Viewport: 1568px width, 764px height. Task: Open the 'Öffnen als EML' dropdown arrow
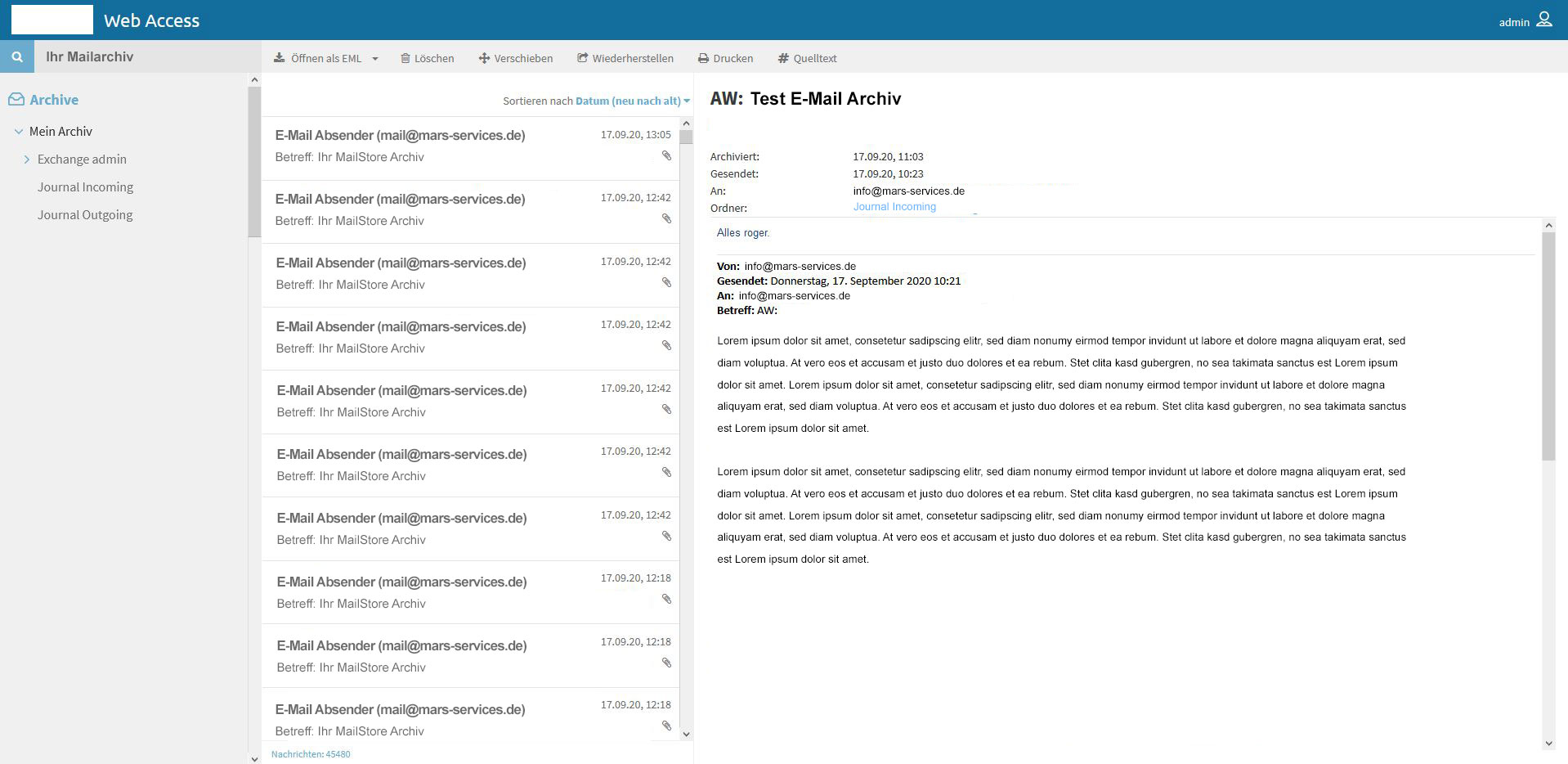point(375,59)
